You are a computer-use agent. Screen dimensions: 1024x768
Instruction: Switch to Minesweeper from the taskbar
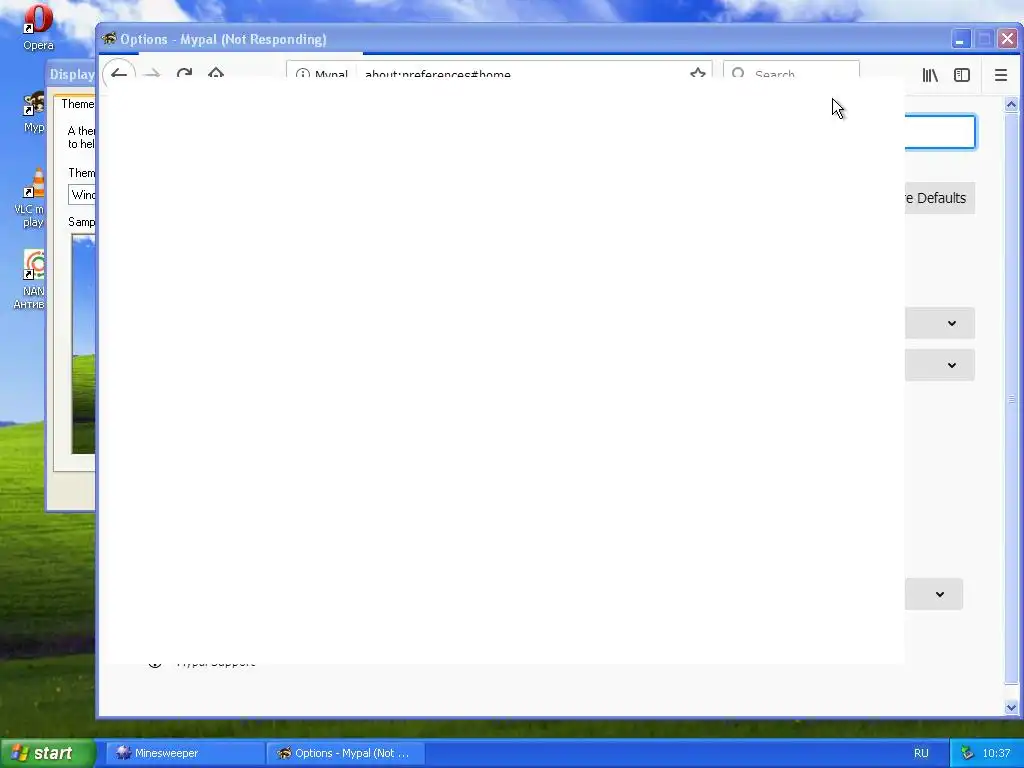click(184, 753)
